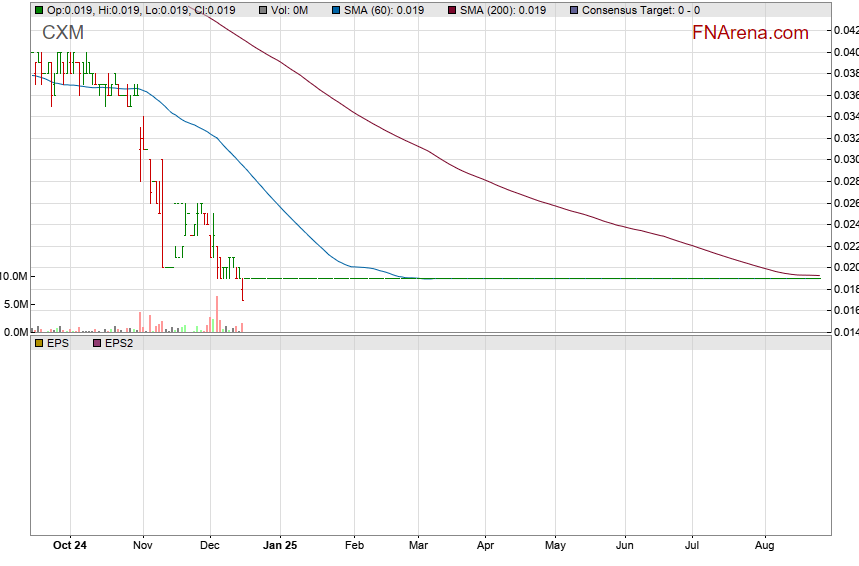The width and height of the screenshot is (859, 566).
Task: Click the Vol: 0M legend text
Action: click(290, 10)
